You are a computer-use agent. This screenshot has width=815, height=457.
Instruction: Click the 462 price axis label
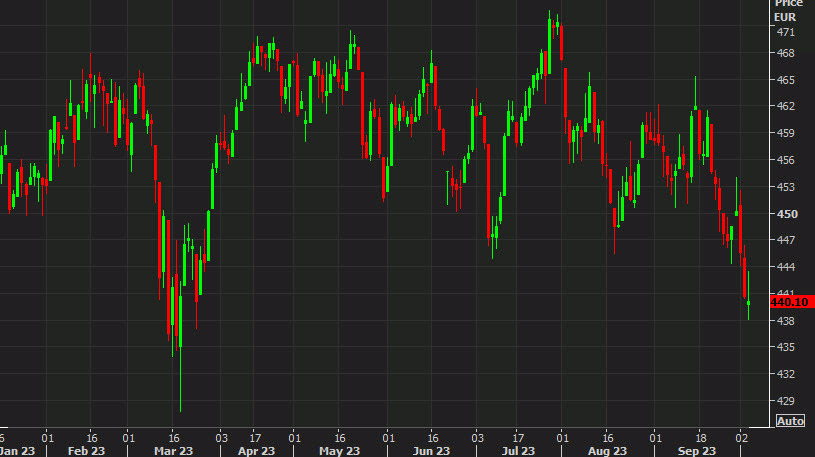(785, 106)
